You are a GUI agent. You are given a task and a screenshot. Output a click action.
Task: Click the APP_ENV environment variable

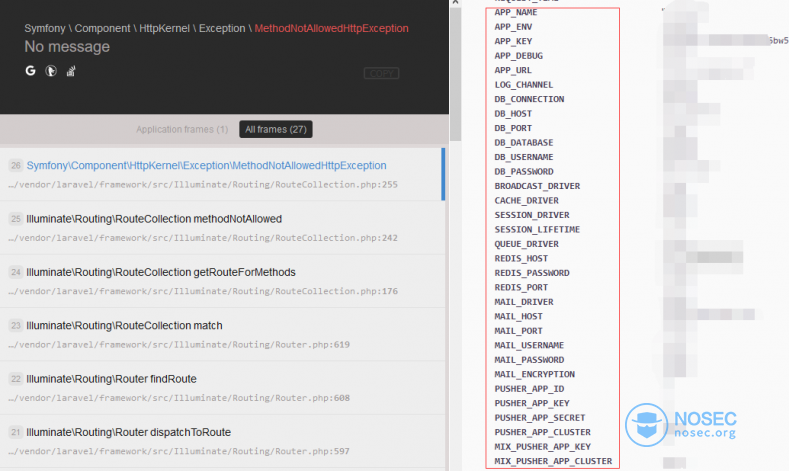[x=513, y=27]
